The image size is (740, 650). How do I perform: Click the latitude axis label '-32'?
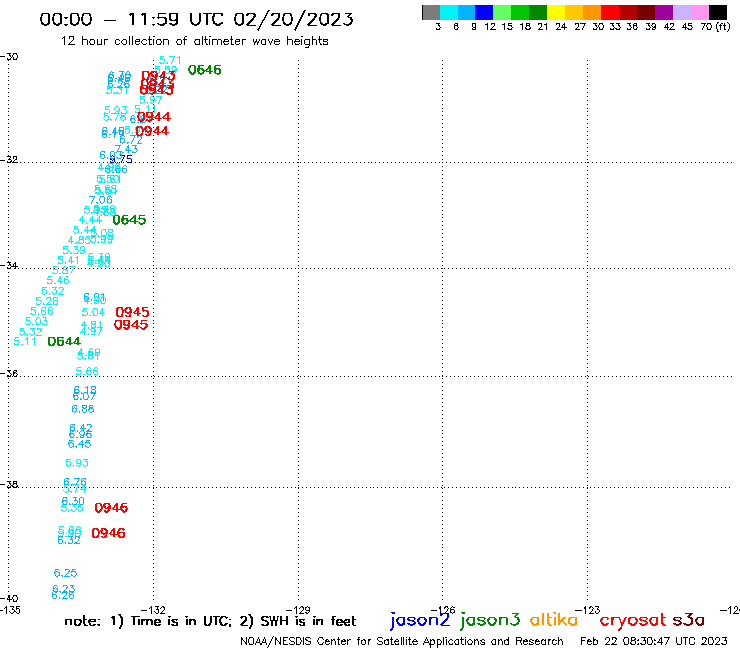[x=9, y=160]
